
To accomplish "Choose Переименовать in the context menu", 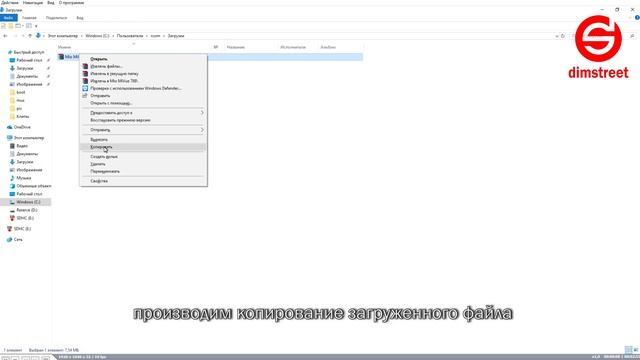I will pos(143,171).
